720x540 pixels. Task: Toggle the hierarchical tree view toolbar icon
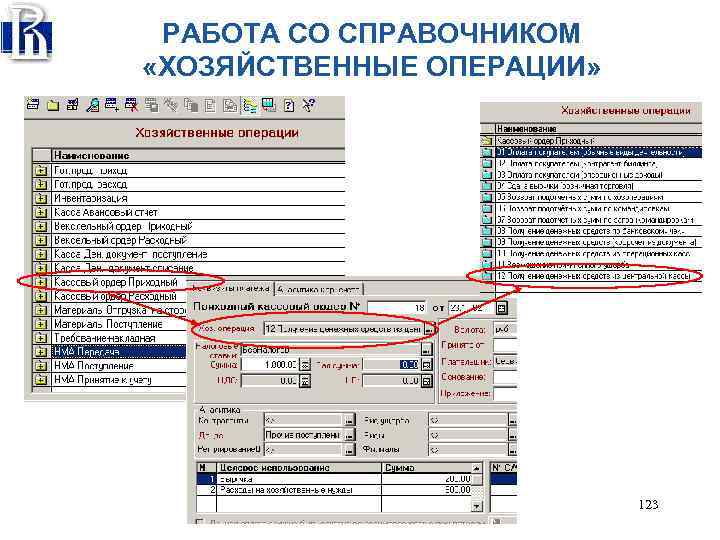pyautogui.click(x=250, y=105)
